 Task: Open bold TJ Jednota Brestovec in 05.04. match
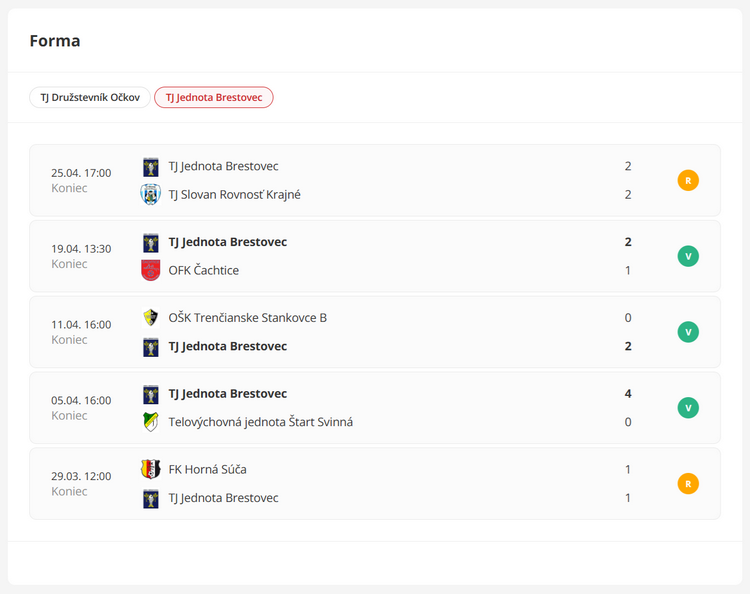(x=228, y=394)
